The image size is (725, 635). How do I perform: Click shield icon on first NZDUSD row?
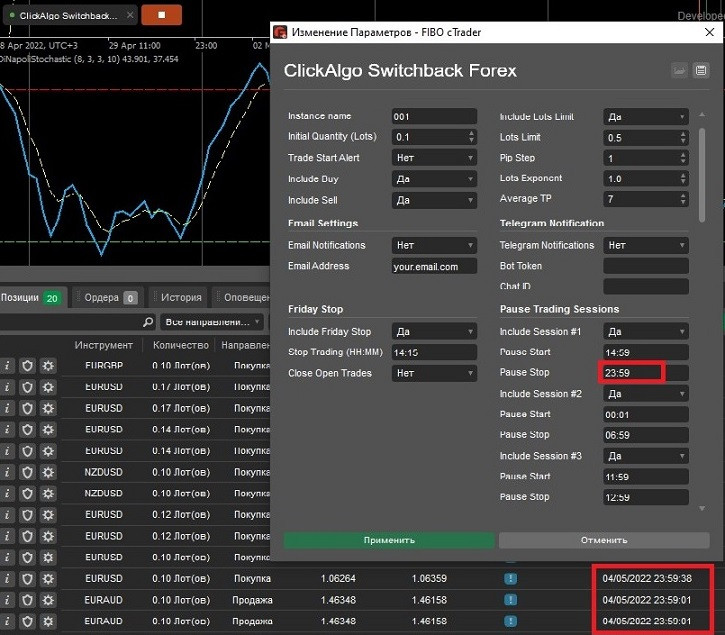pos(27,472)
